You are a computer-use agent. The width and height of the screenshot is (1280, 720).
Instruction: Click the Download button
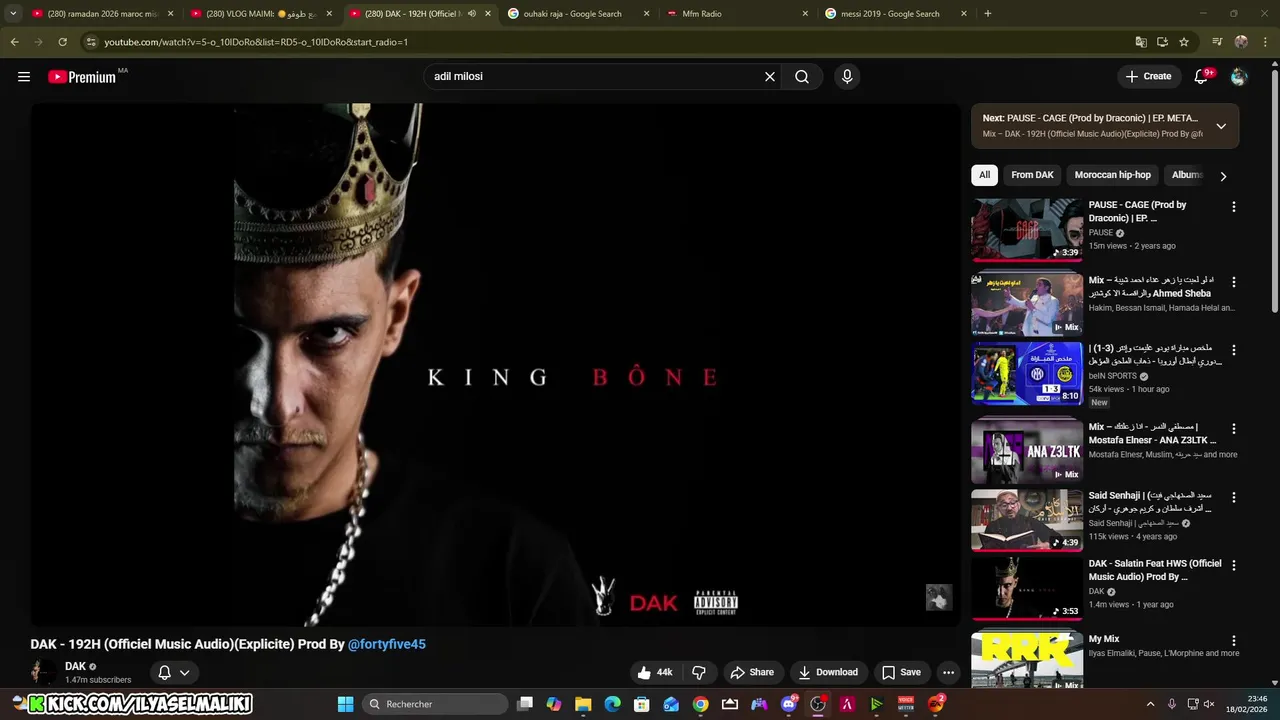[x=828, y=673]
